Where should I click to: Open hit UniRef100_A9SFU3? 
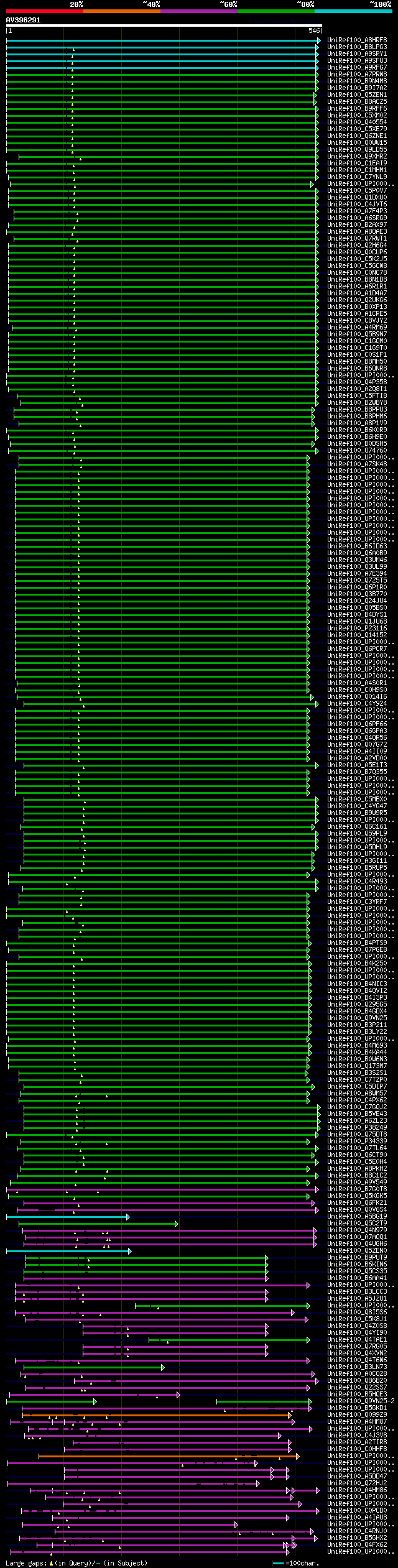(x=357, y=61)
